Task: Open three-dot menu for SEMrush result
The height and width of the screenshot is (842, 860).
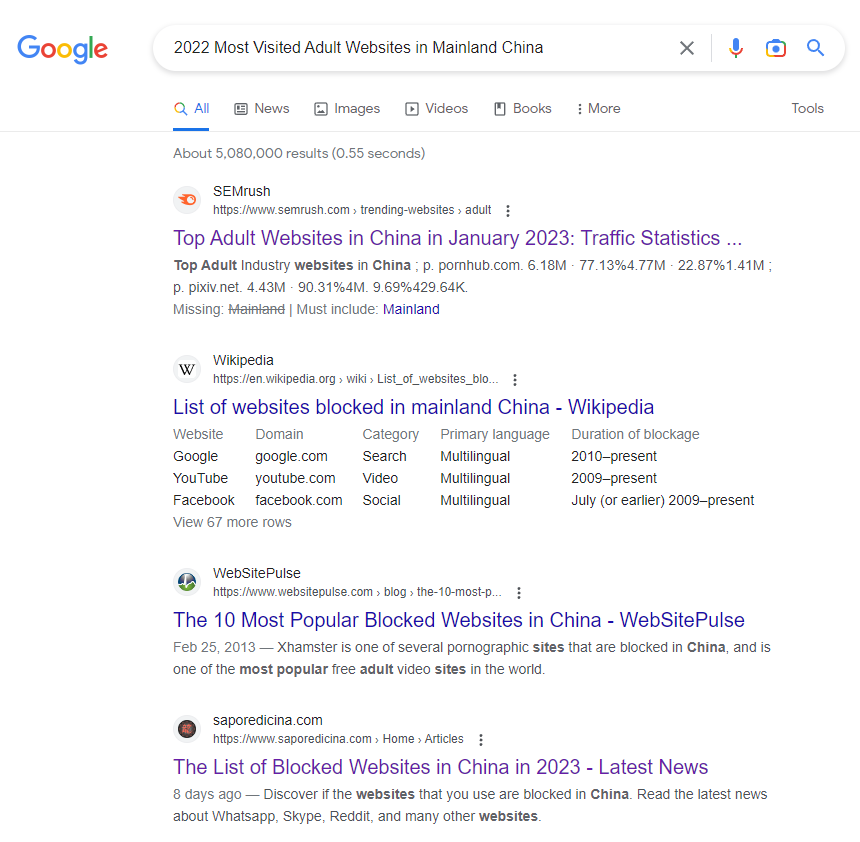Action: (508, 211)
